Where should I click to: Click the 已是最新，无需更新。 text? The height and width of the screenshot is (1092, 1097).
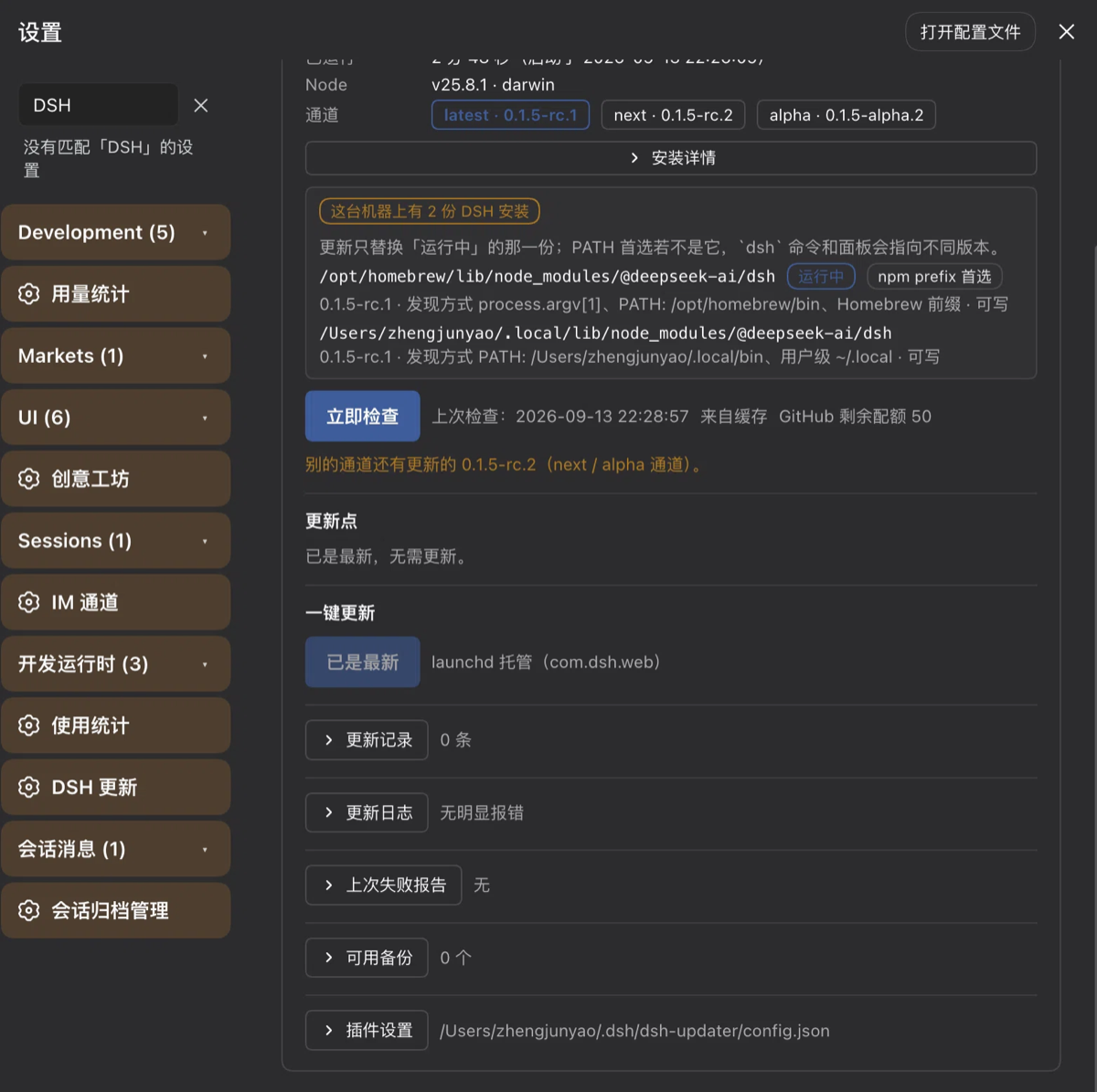(389, 557)
